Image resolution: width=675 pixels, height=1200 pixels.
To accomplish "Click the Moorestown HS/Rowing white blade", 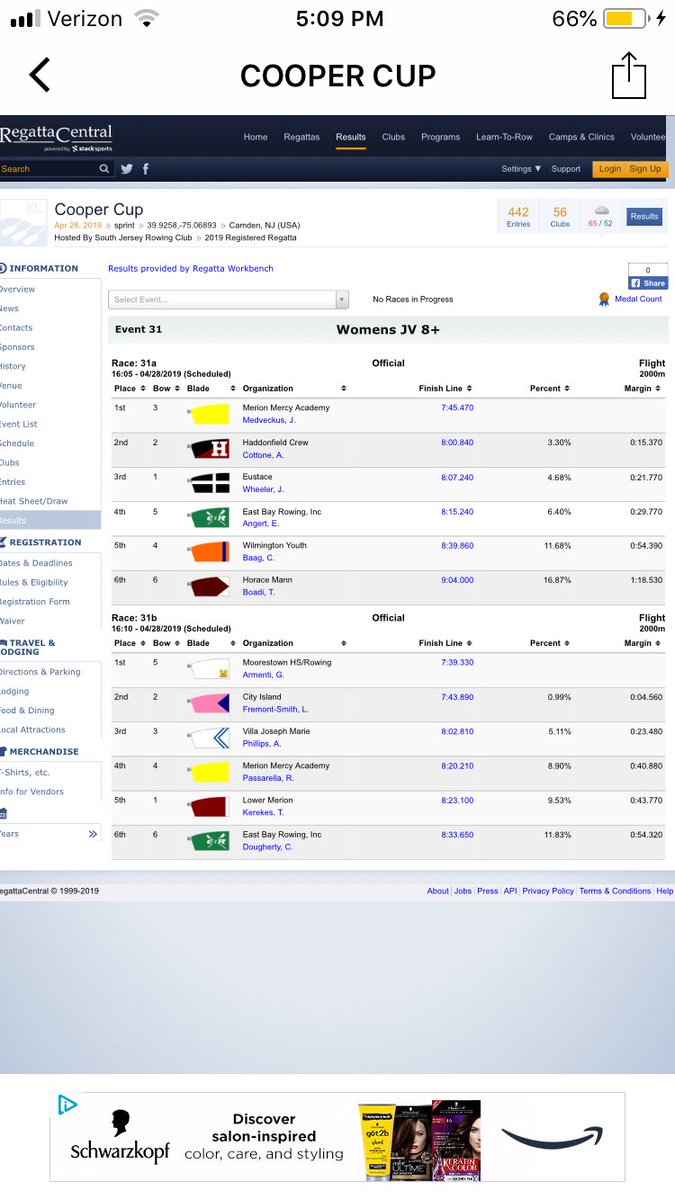I will [208, 669].
